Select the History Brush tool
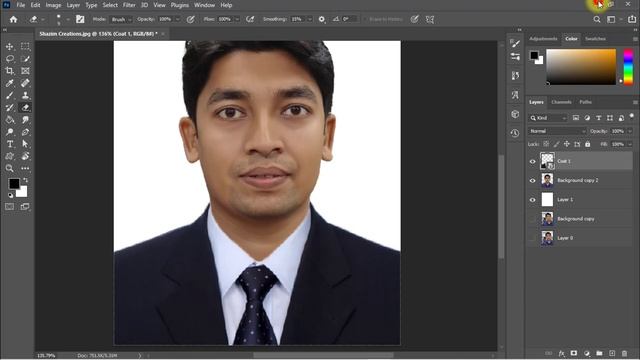Viewport: 640px width, 360px height. (9, 108)
